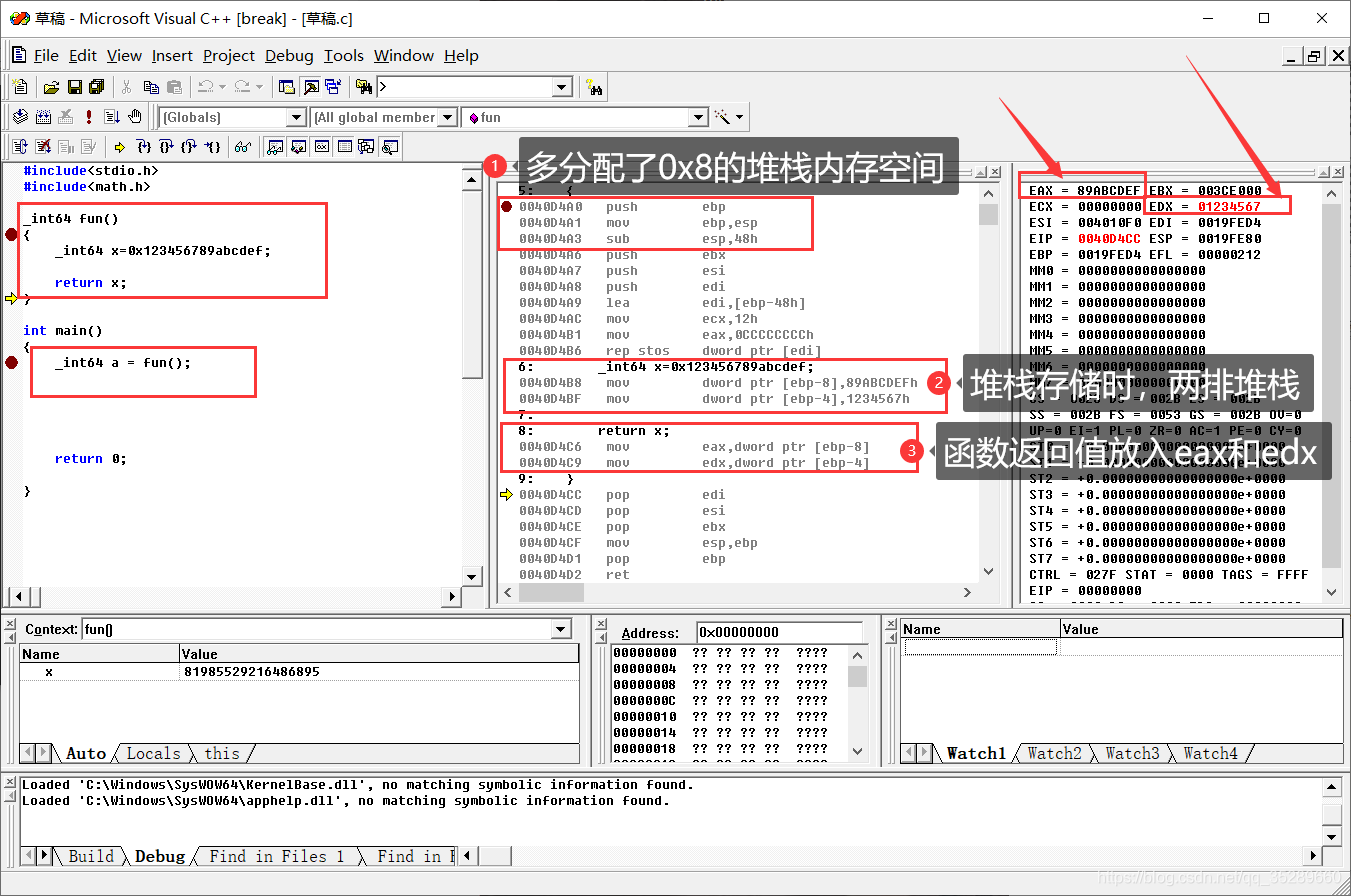Click the Window List toolbar icon
The image size is (1351, 896).
tap(333, 87)
